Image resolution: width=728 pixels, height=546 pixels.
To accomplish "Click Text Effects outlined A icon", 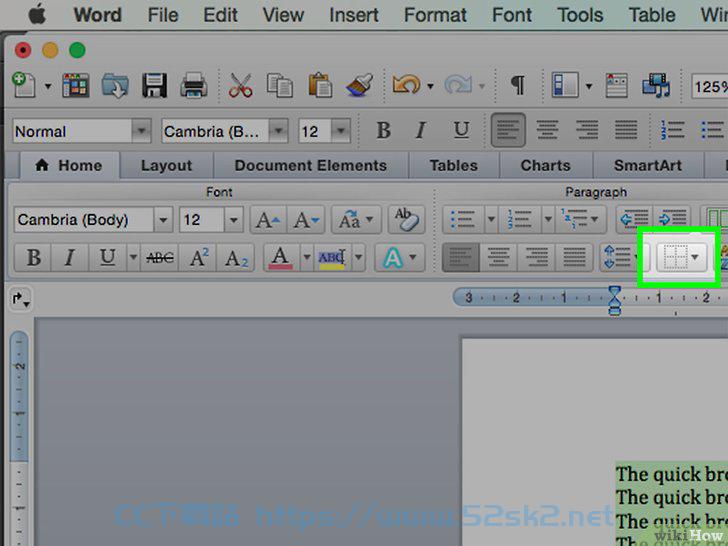I will 393,257.
